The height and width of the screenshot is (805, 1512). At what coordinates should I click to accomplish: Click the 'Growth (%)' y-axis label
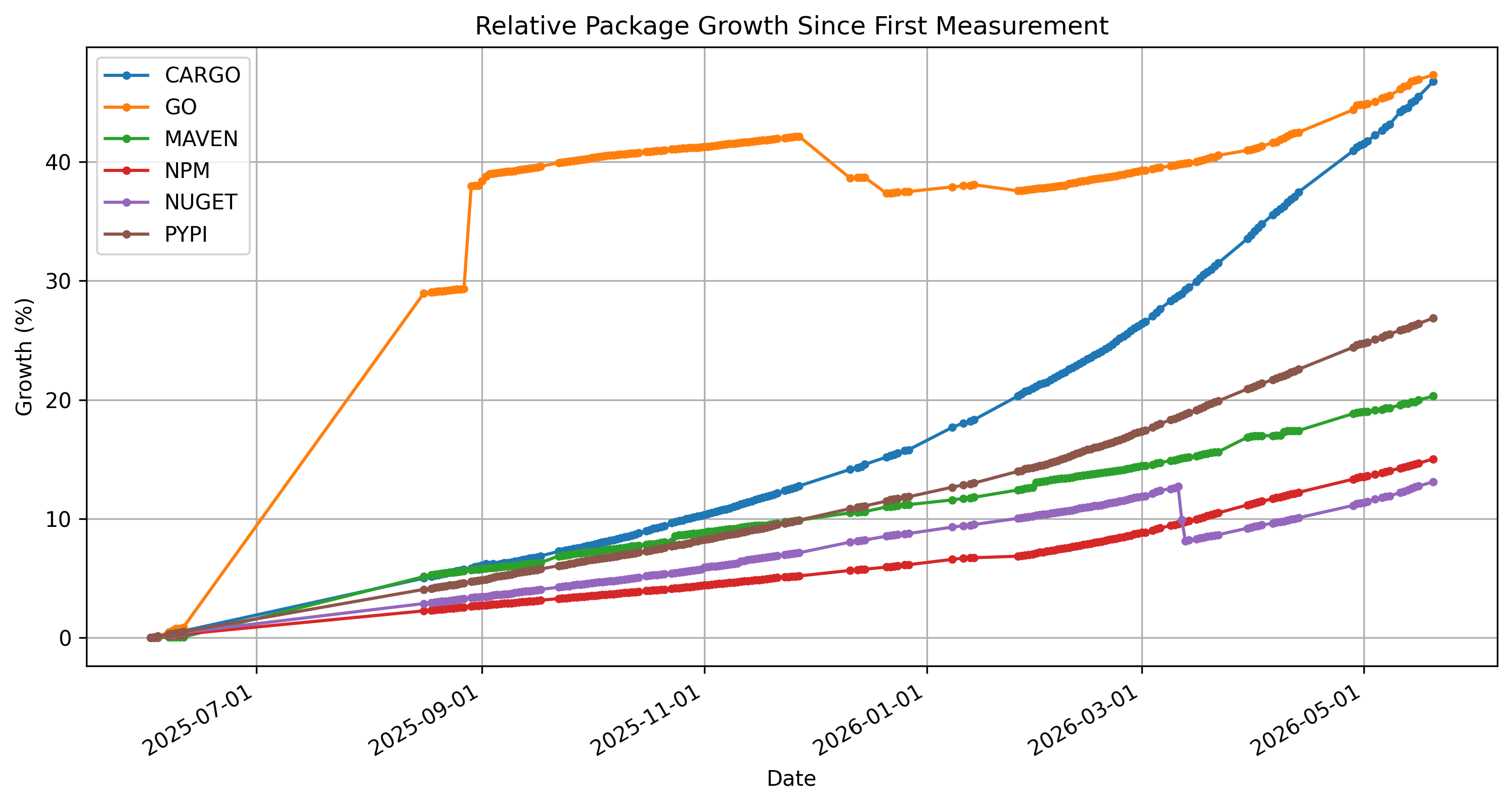[x=25, y=356]
